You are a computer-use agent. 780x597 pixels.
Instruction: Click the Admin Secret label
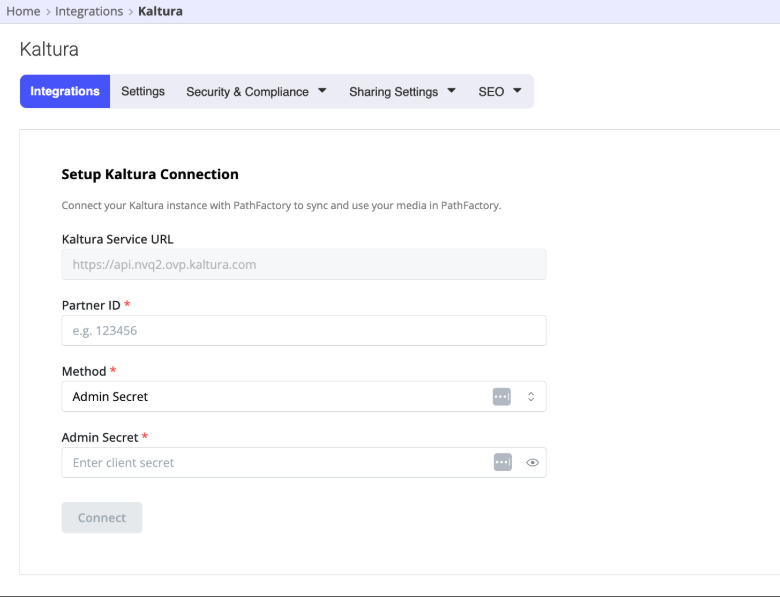tap(100, 437)
